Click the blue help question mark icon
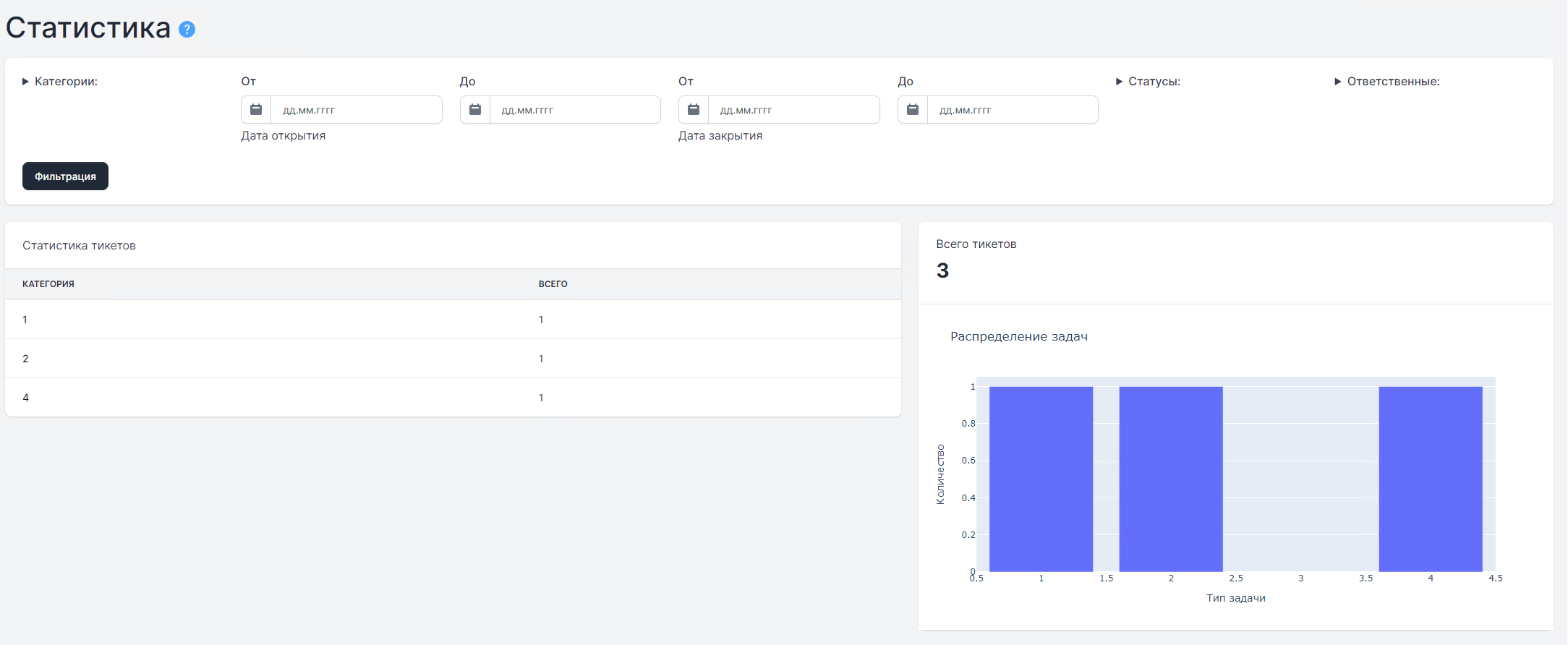Image resolution: width=1568 pixels, height=645 pixels. point(187,30)
